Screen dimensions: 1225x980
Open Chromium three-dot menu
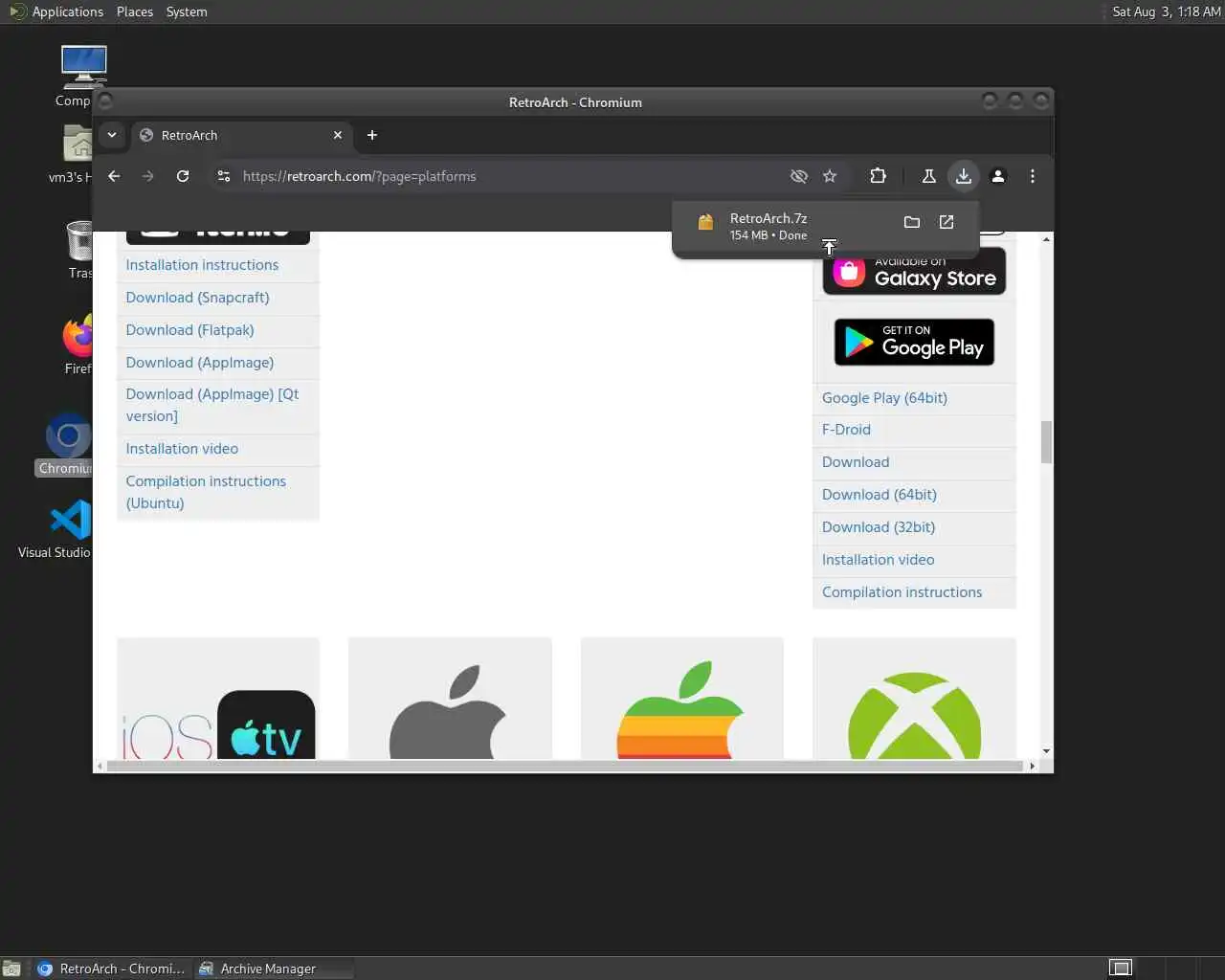coord(1032,176)
